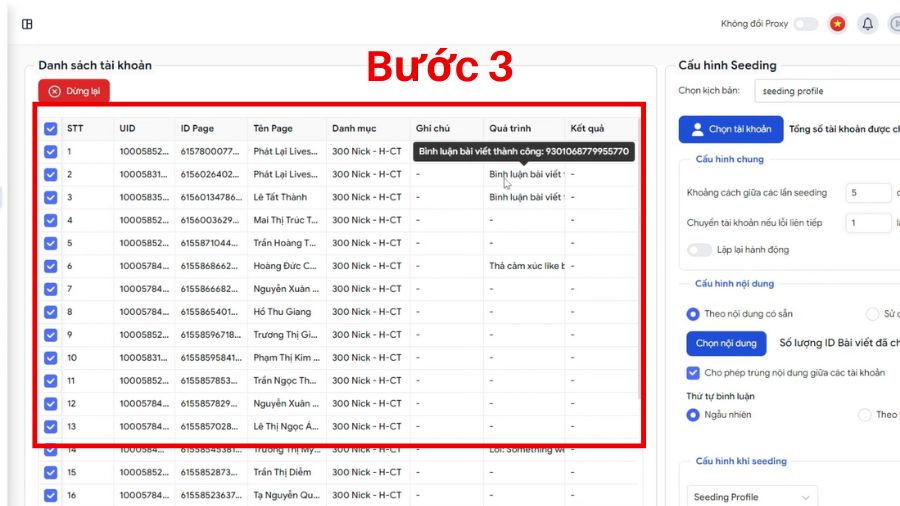
Task: Uncheck the checkbox for row 10
Action: pos(51,358)
